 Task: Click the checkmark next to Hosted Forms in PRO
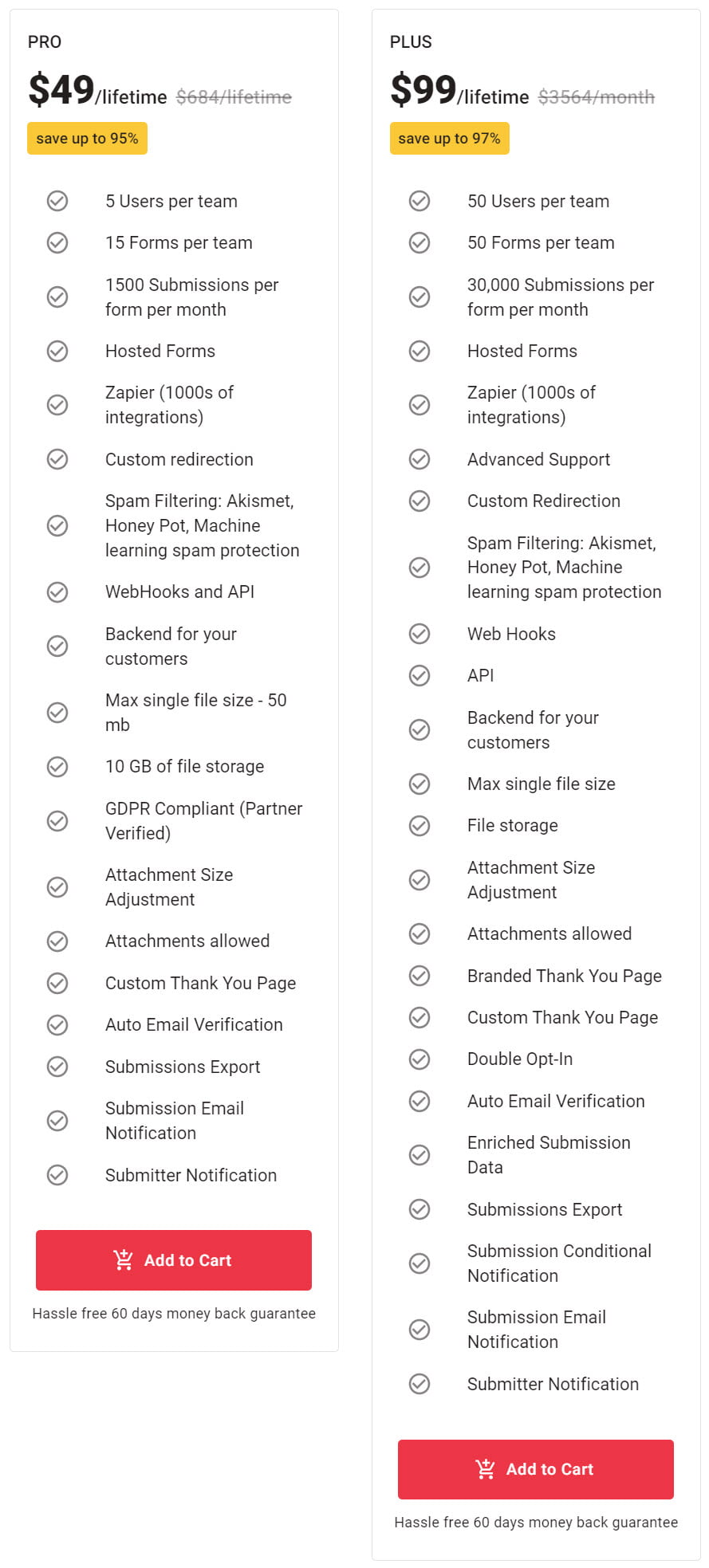(x=57, y=351)
